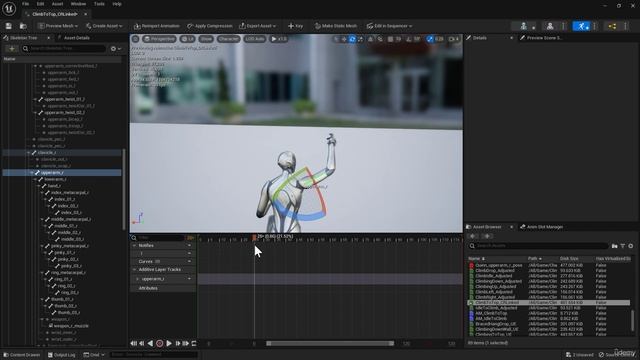Select the clavicle_r bone row
This screenshot has width=640, height=360.
62,152
